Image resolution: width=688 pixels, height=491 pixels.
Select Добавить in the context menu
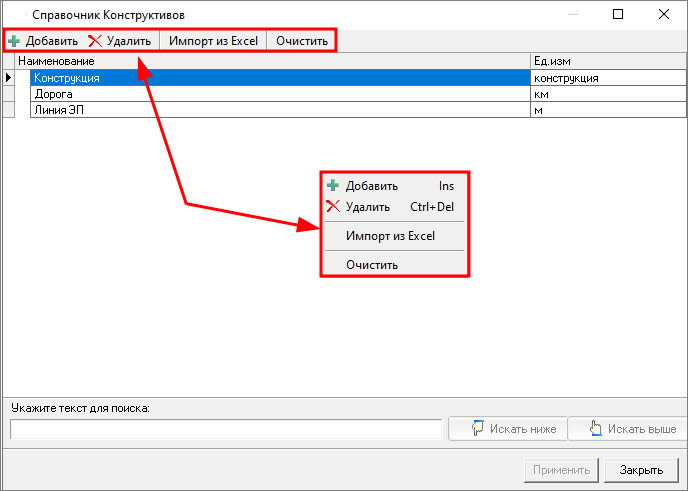coord(371,186)
